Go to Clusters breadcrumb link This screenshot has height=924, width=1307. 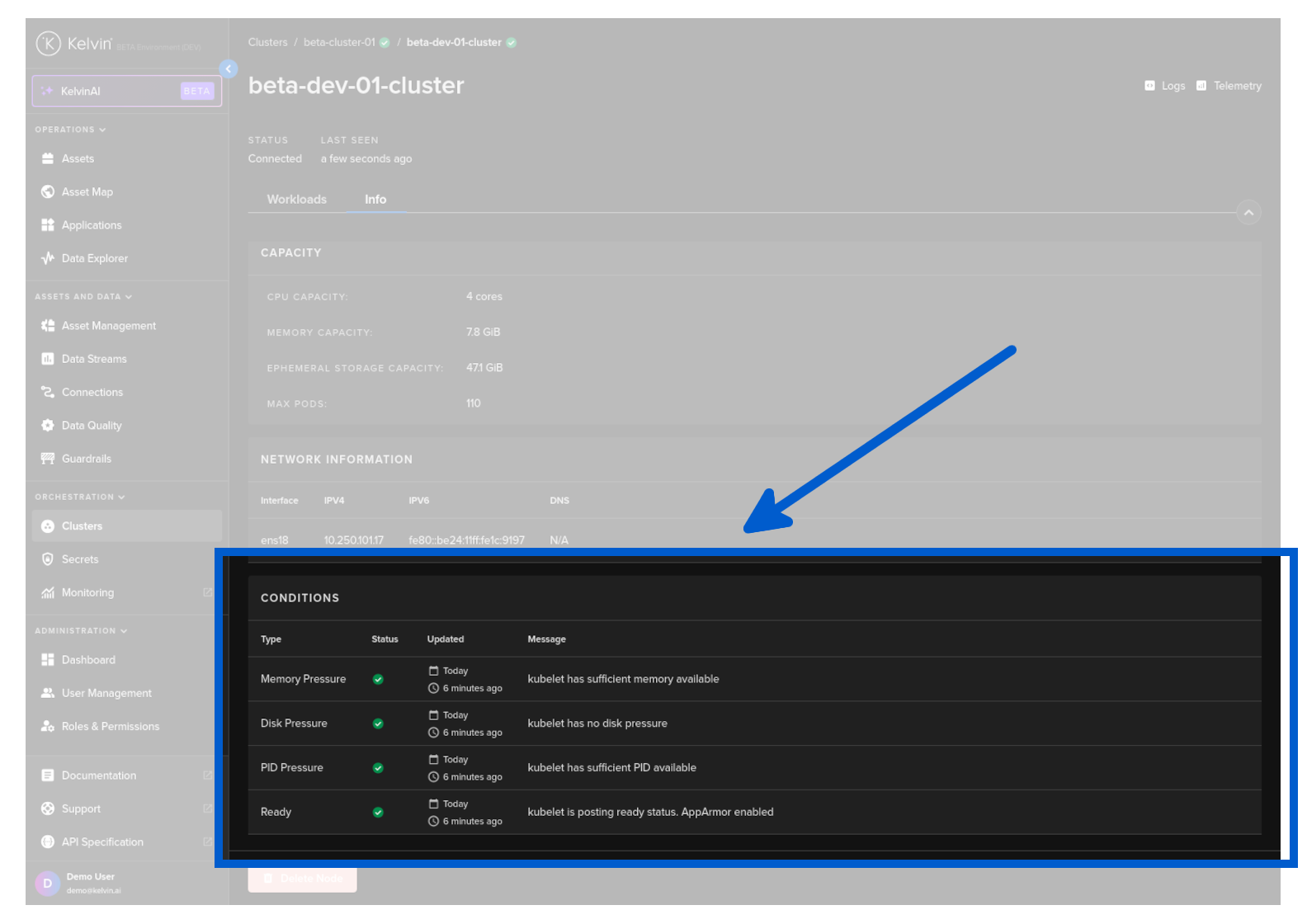coord(267,42)
